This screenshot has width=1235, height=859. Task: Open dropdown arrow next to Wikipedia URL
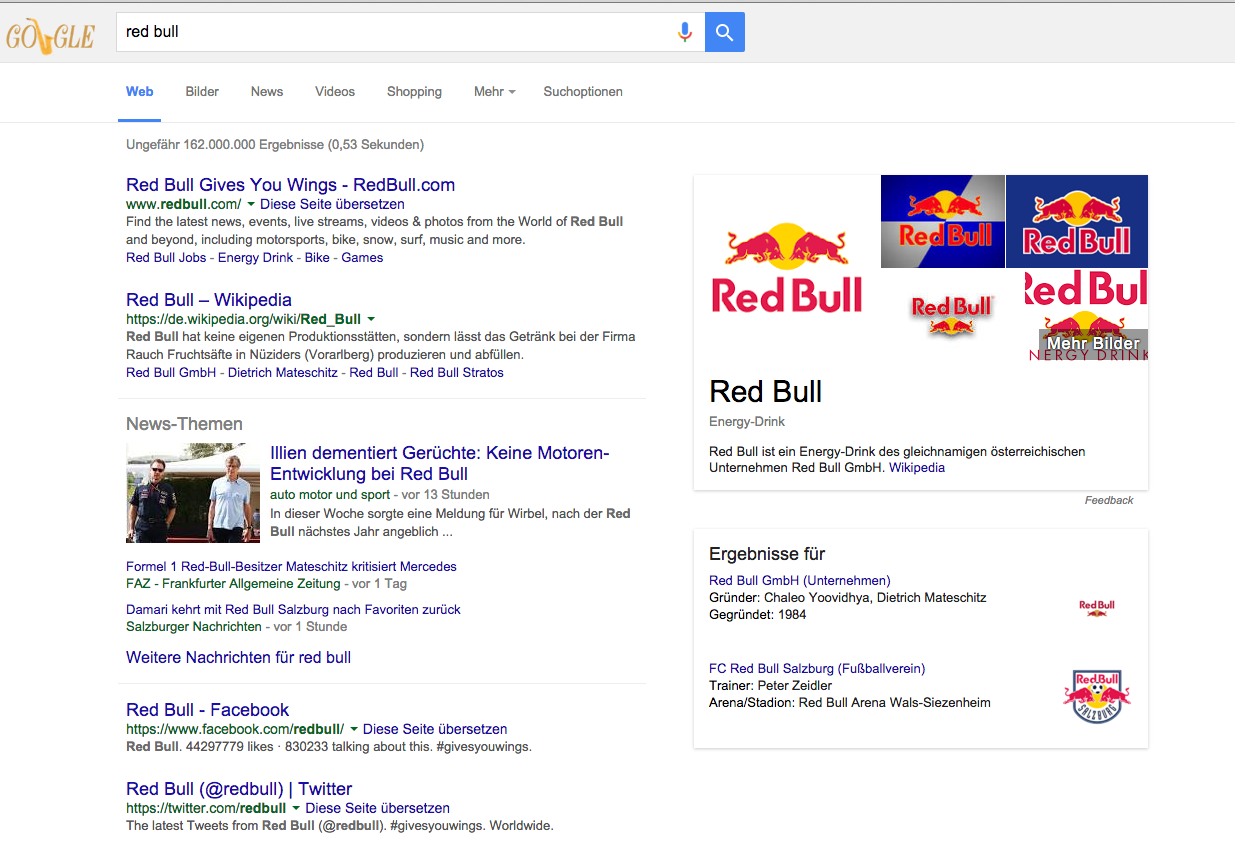click(371, 319)
